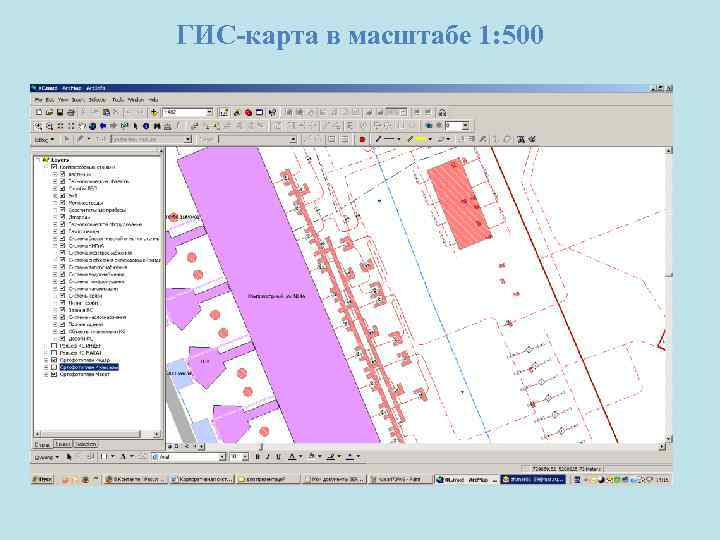Click the red hatched building polygon on the map
Screen dimensions: 720x540
460,204
